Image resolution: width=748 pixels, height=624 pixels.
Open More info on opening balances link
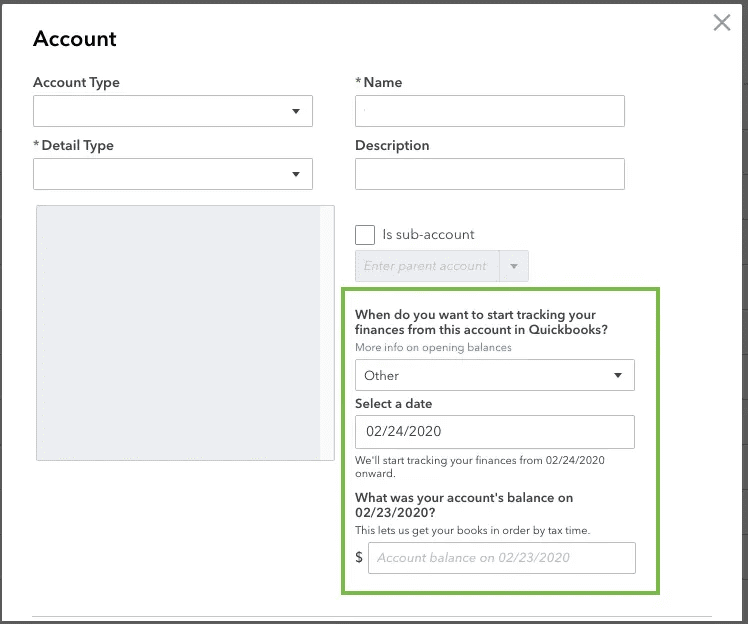tap(433, 347)
